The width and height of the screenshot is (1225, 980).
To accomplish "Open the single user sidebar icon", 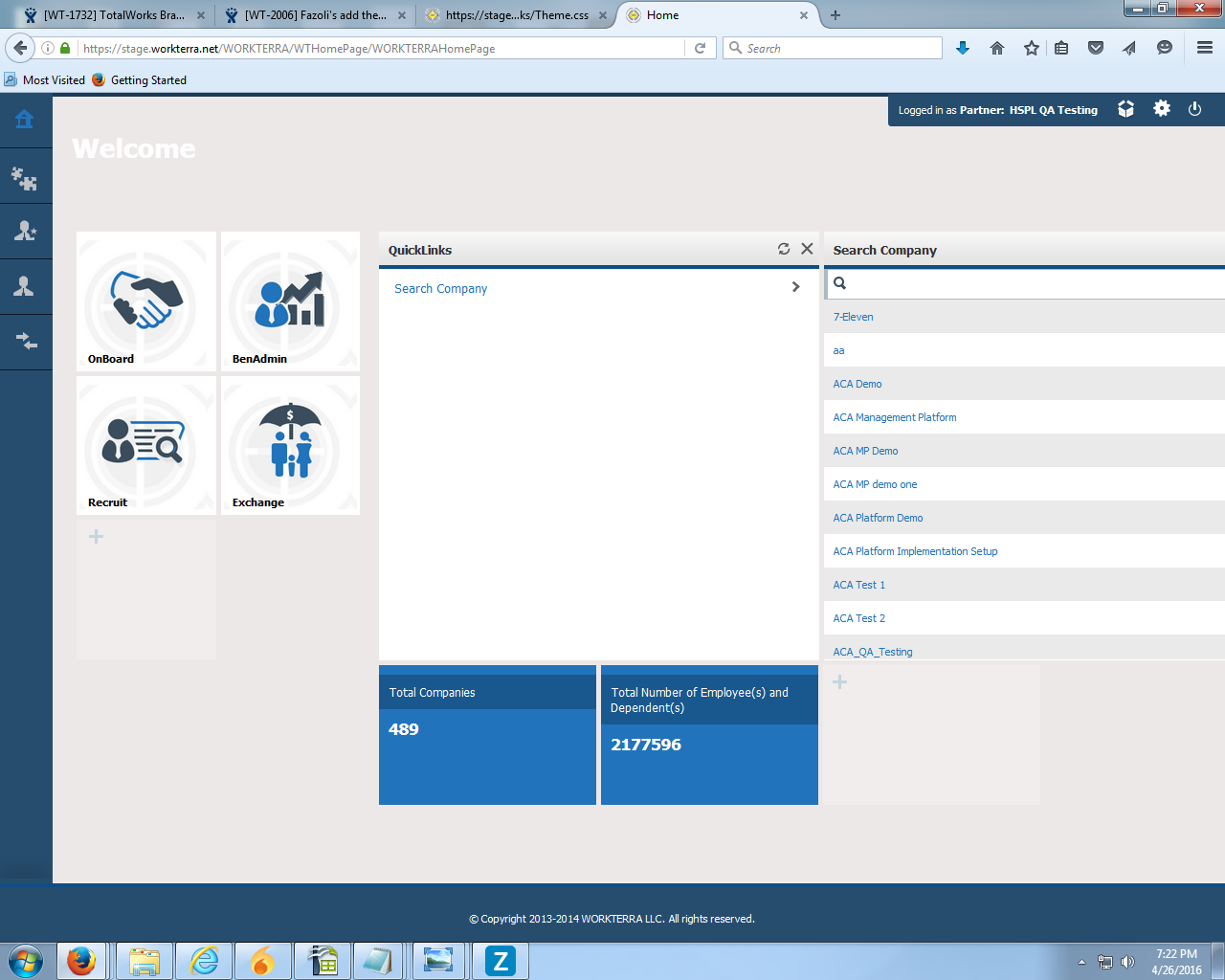I will pos(25,285).
